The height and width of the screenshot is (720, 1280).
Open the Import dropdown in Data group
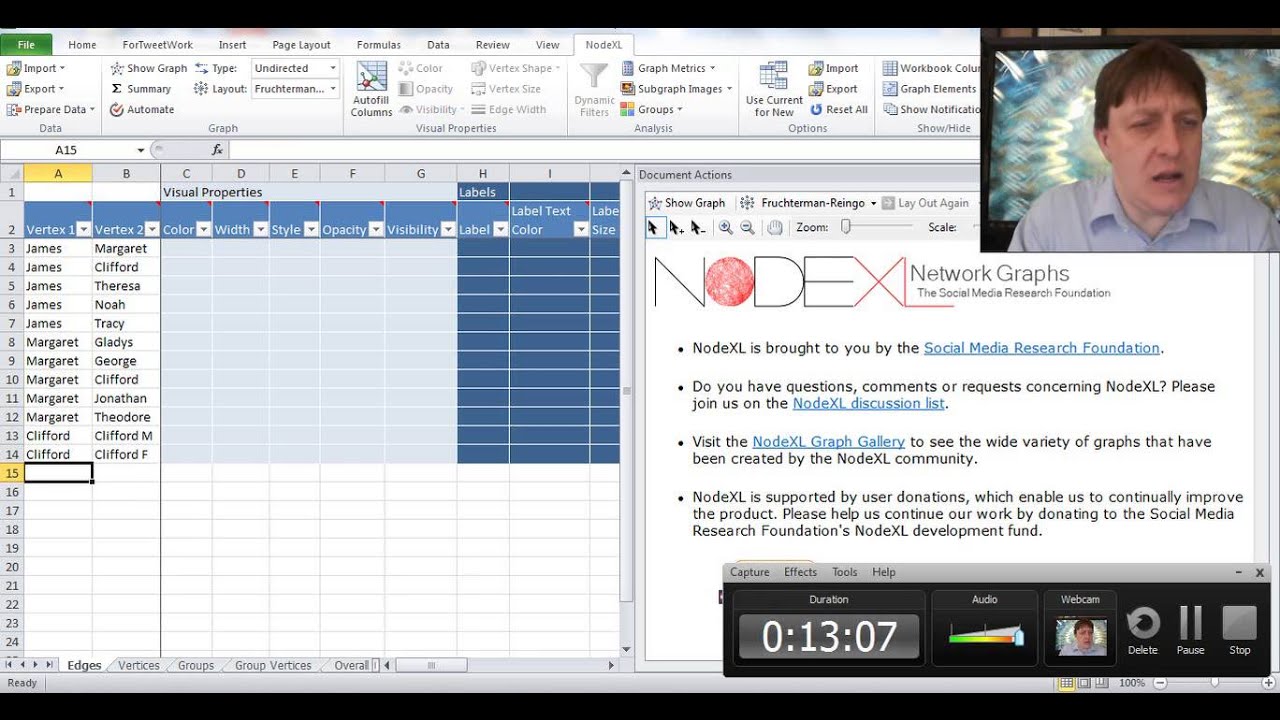pyautogui.click(x=36, y=68)
